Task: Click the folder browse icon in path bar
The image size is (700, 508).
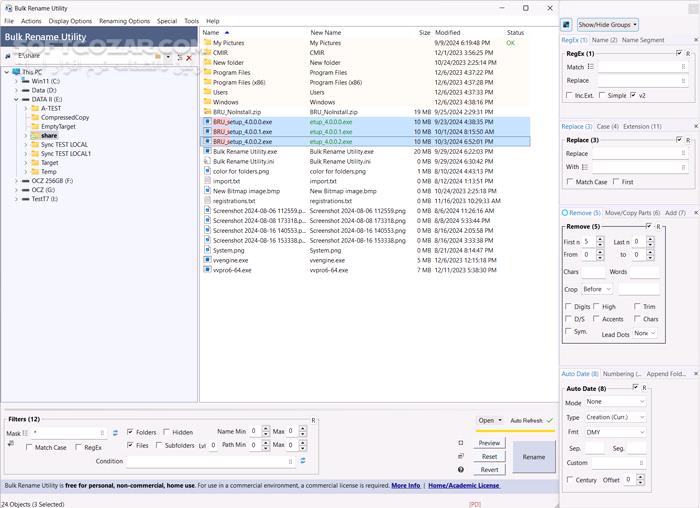Action: [158, 57]
